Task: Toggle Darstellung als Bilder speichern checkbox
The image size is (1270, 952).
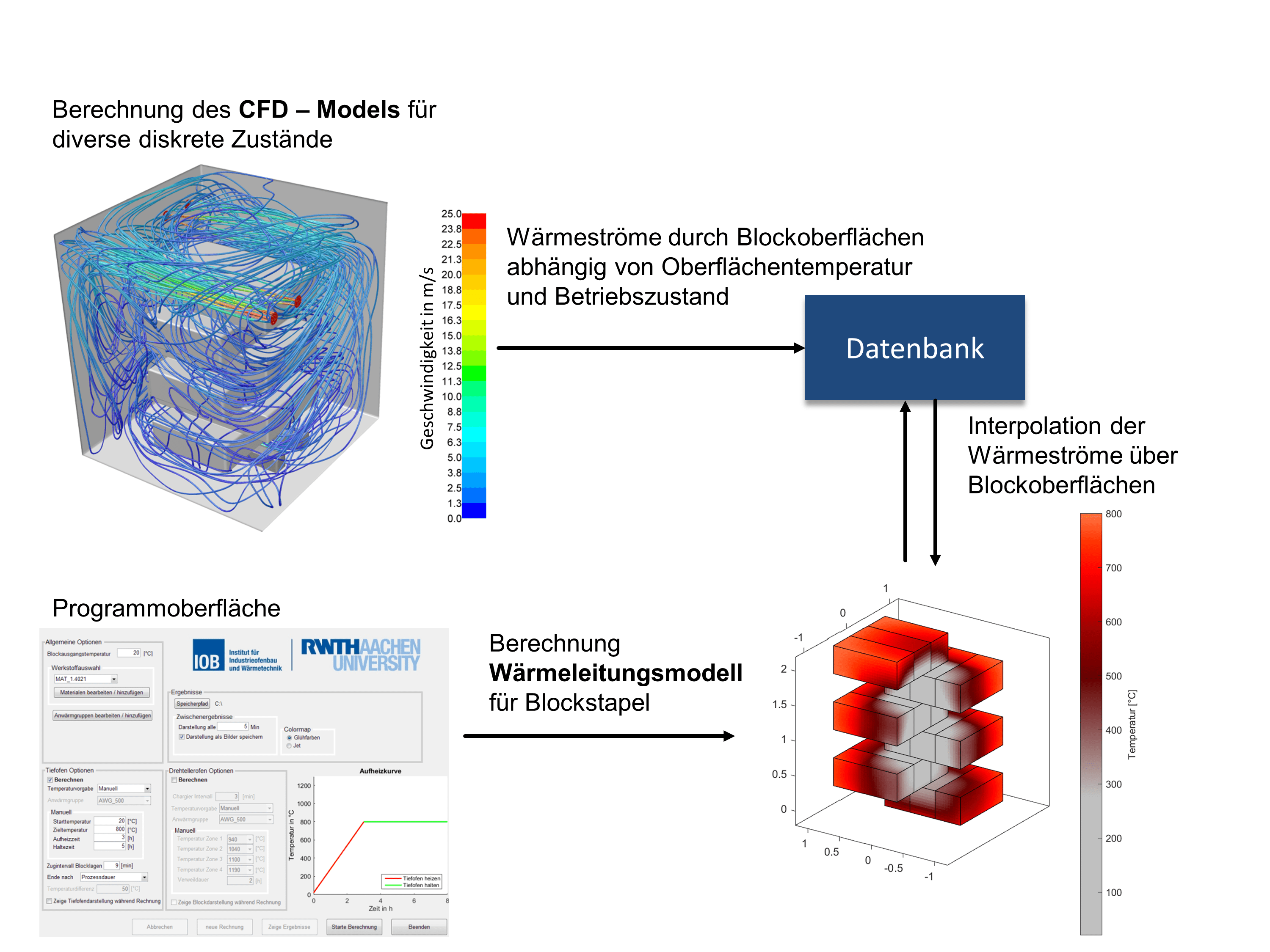Action: pos(182,737)
